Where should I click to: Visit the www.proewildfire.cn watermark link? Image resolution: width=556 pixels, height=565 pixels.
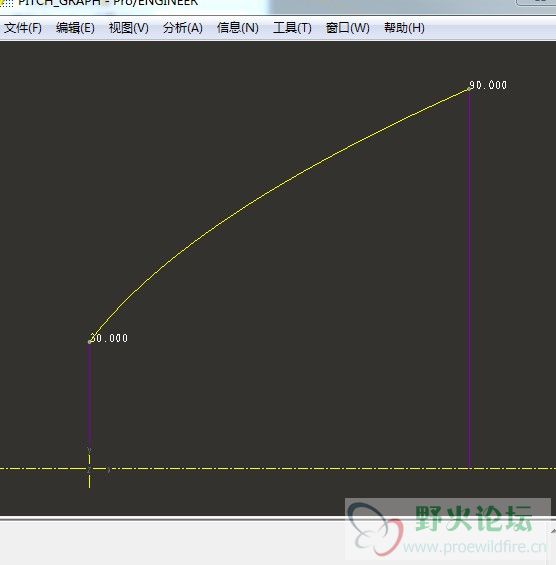pos(475,547)
